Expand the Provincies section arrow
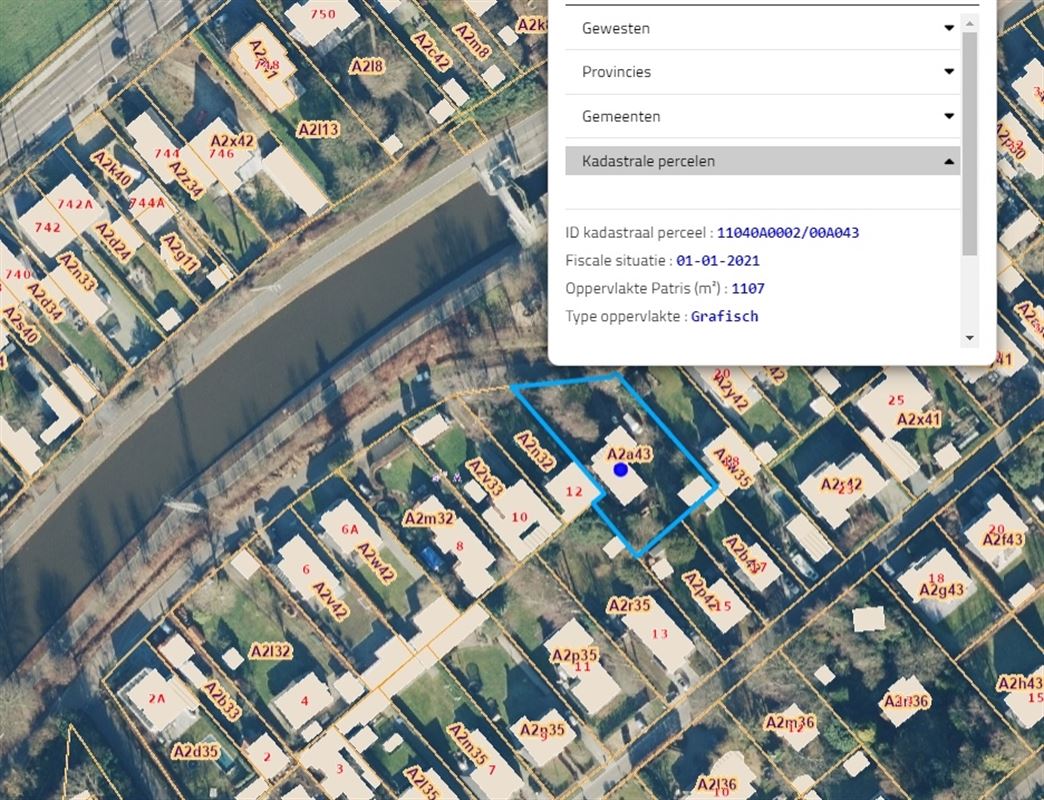Screen dimensions: 1044x800 coord(949,72)
